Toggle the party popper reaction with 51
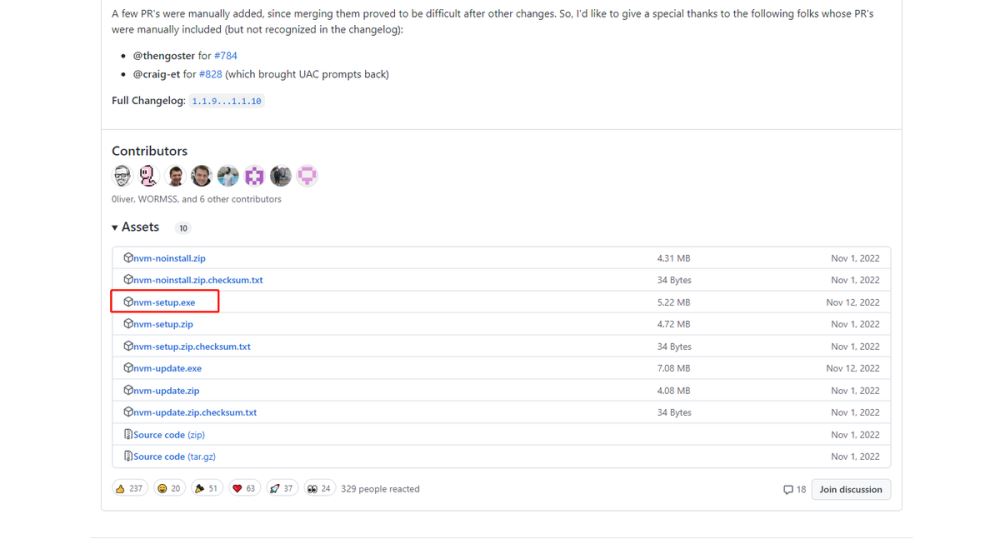The width and height of the screenshot is (1000, 544). pyautogui.click(x=207, y=489)
